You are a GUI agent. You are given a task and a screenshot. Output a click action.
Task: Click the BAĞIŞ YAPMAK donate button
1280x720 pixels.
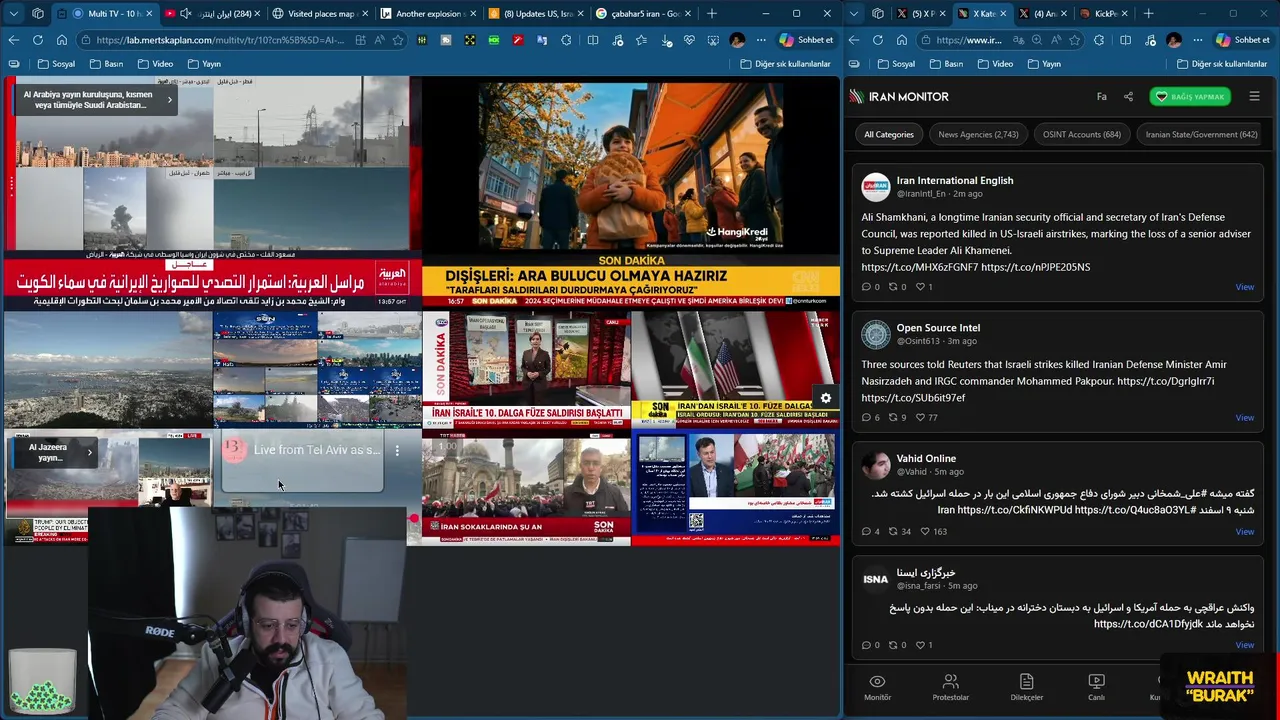click(x=1190, y=97)
